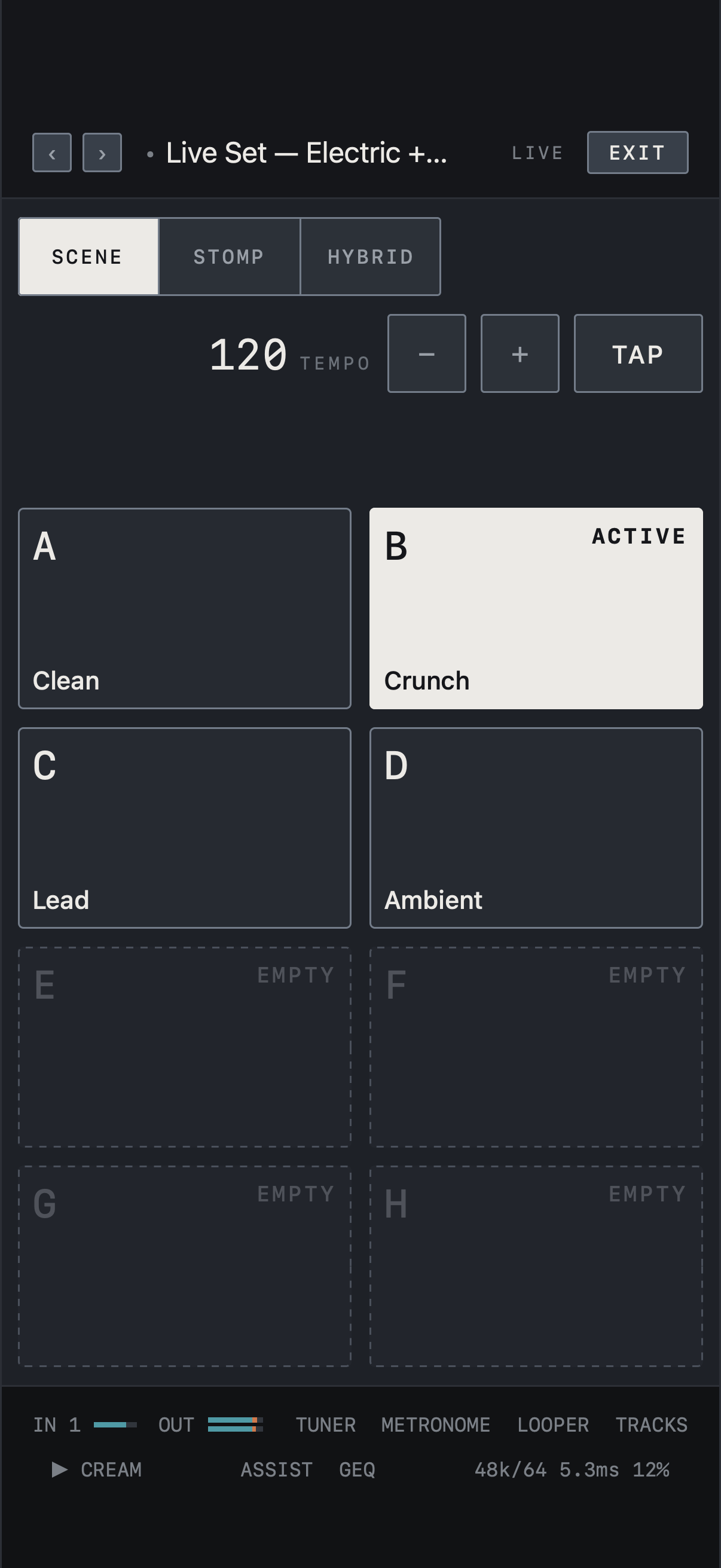Exit live mode with EXIT button
Image resolution: width=721 pixels, height=1568 pixels.
click(x=638, y=152)
